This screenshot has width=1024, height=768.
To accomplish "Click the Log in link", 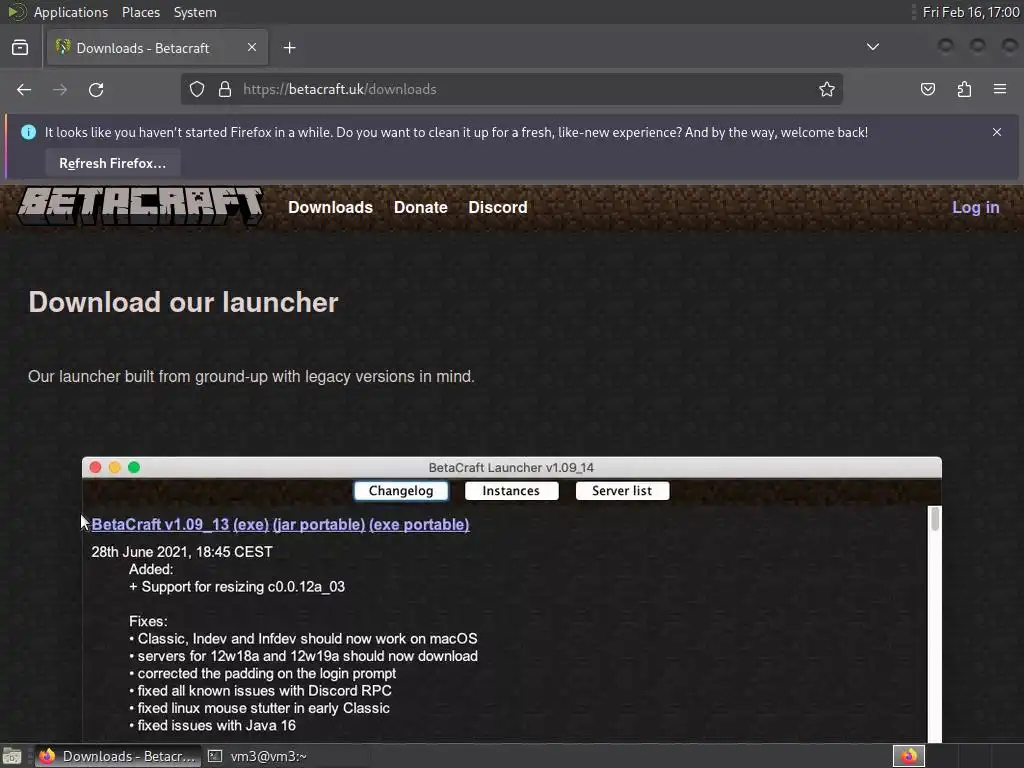I will pos(976,207).
